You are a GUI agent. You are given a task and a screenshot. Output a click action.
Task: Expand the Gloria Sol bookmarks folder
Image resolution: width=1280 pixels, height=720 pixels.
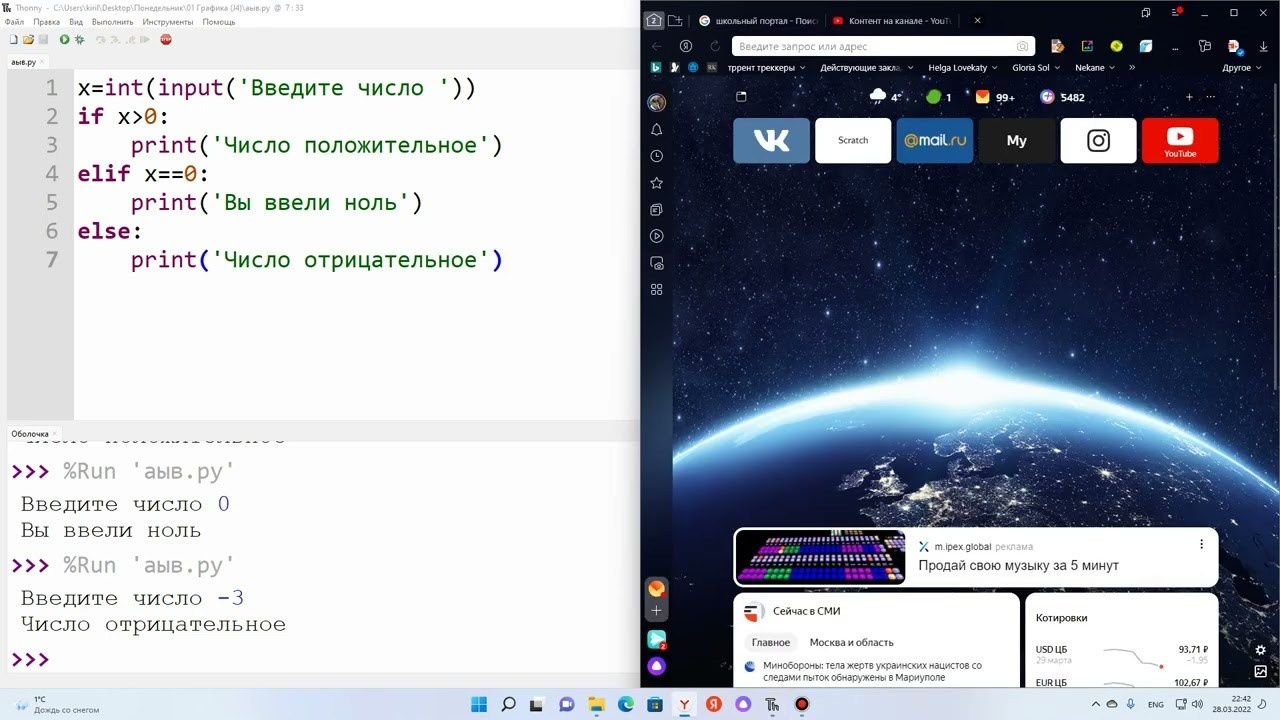click(x=1035, y=68)
